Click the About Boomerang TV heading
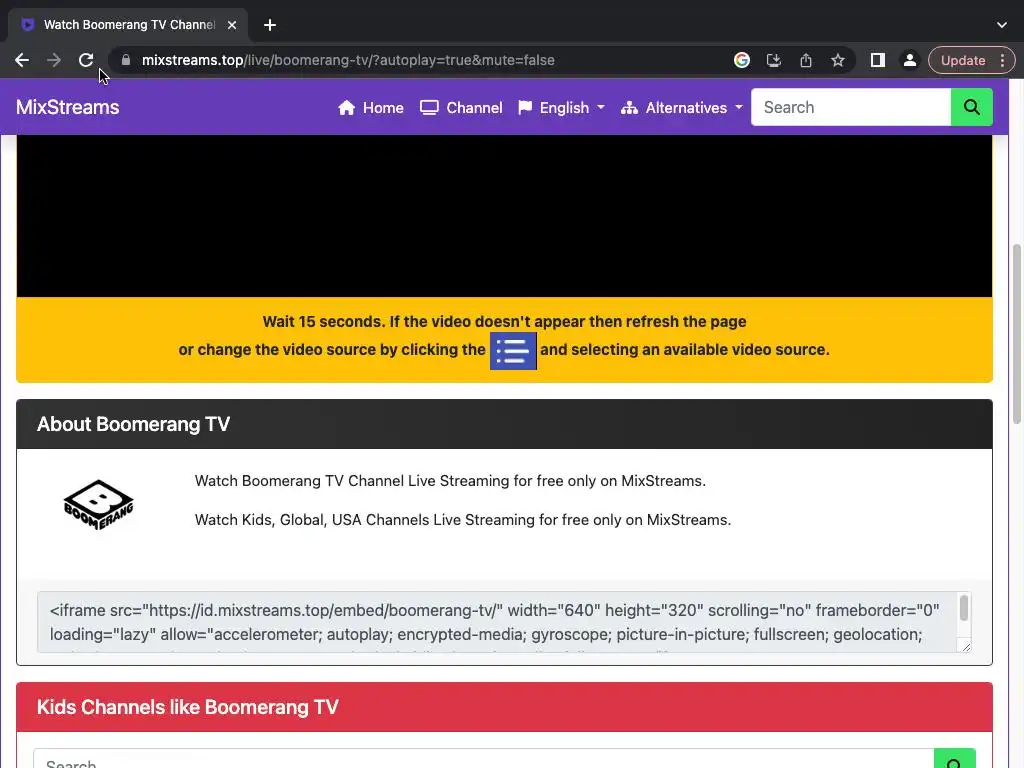1024x768 pixels. click(133, 424)
